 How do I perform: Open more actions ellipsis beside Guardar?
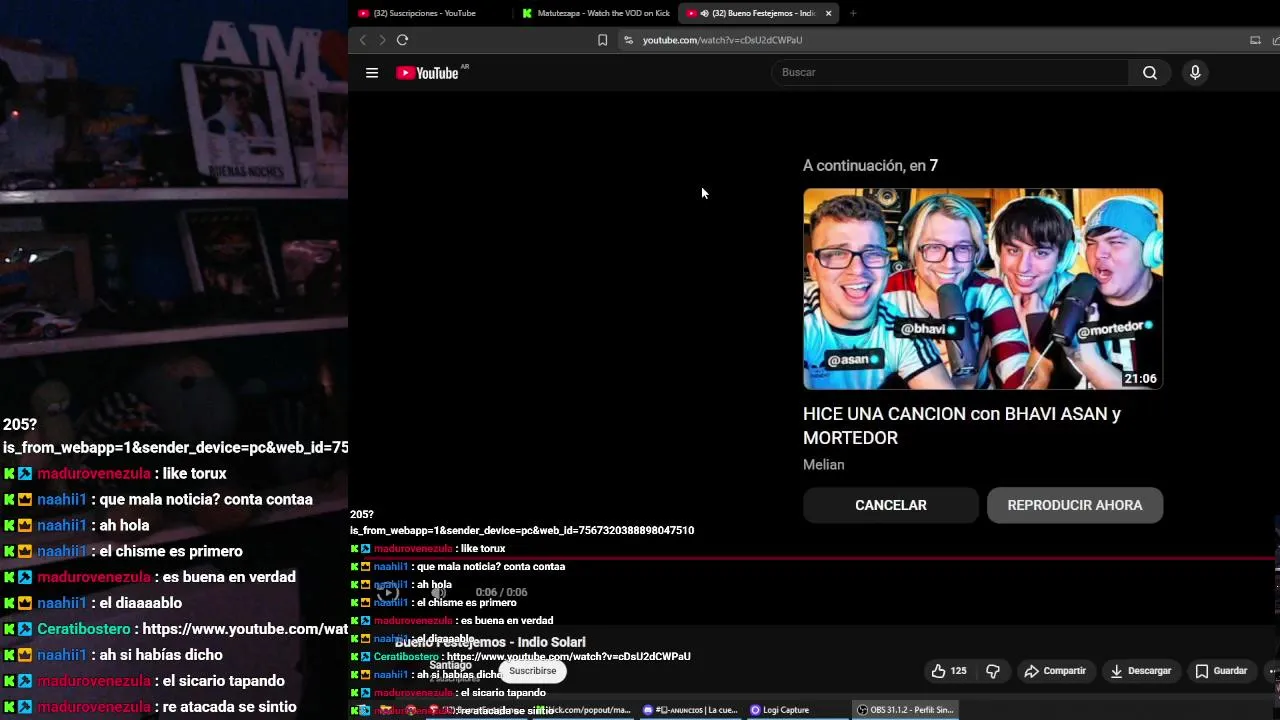point(1272,671)
